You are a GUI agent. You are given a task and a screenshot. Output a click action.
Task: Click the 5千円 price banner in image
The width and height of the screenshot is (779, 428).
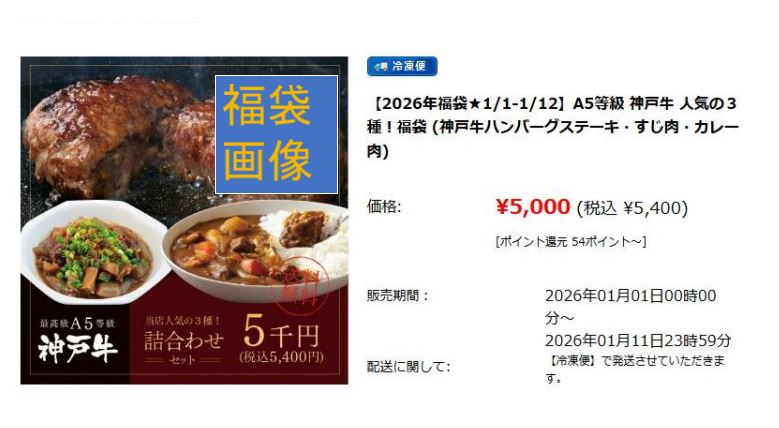(281, 340)
